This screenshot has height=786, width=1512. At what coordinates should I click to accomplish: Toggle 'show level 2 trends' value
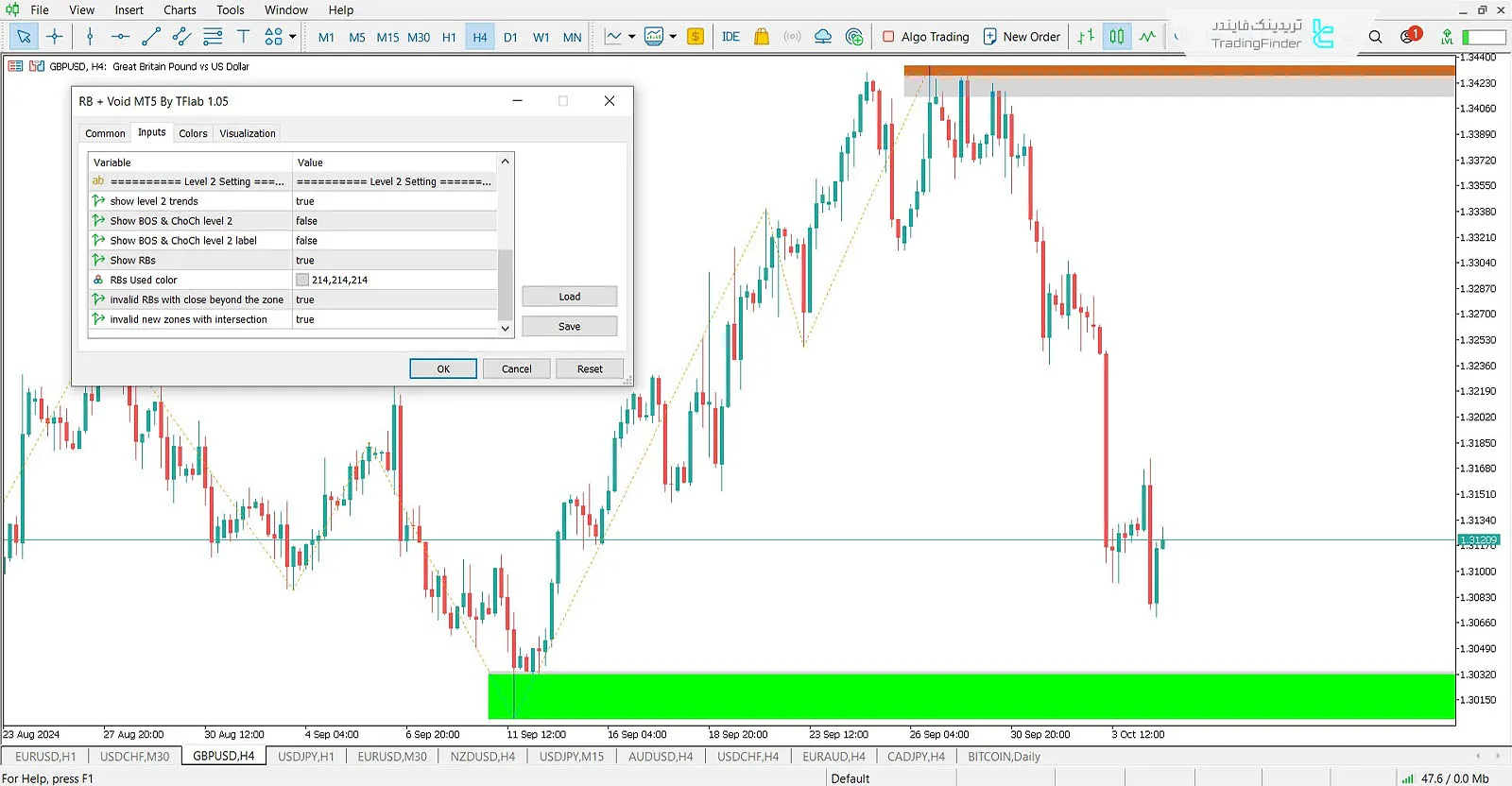tap(394, 201)
